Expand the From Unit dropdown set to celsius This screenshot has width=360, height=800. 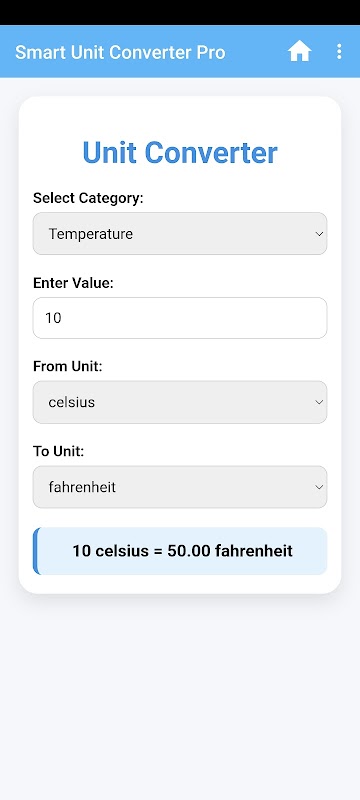(180, 402)
